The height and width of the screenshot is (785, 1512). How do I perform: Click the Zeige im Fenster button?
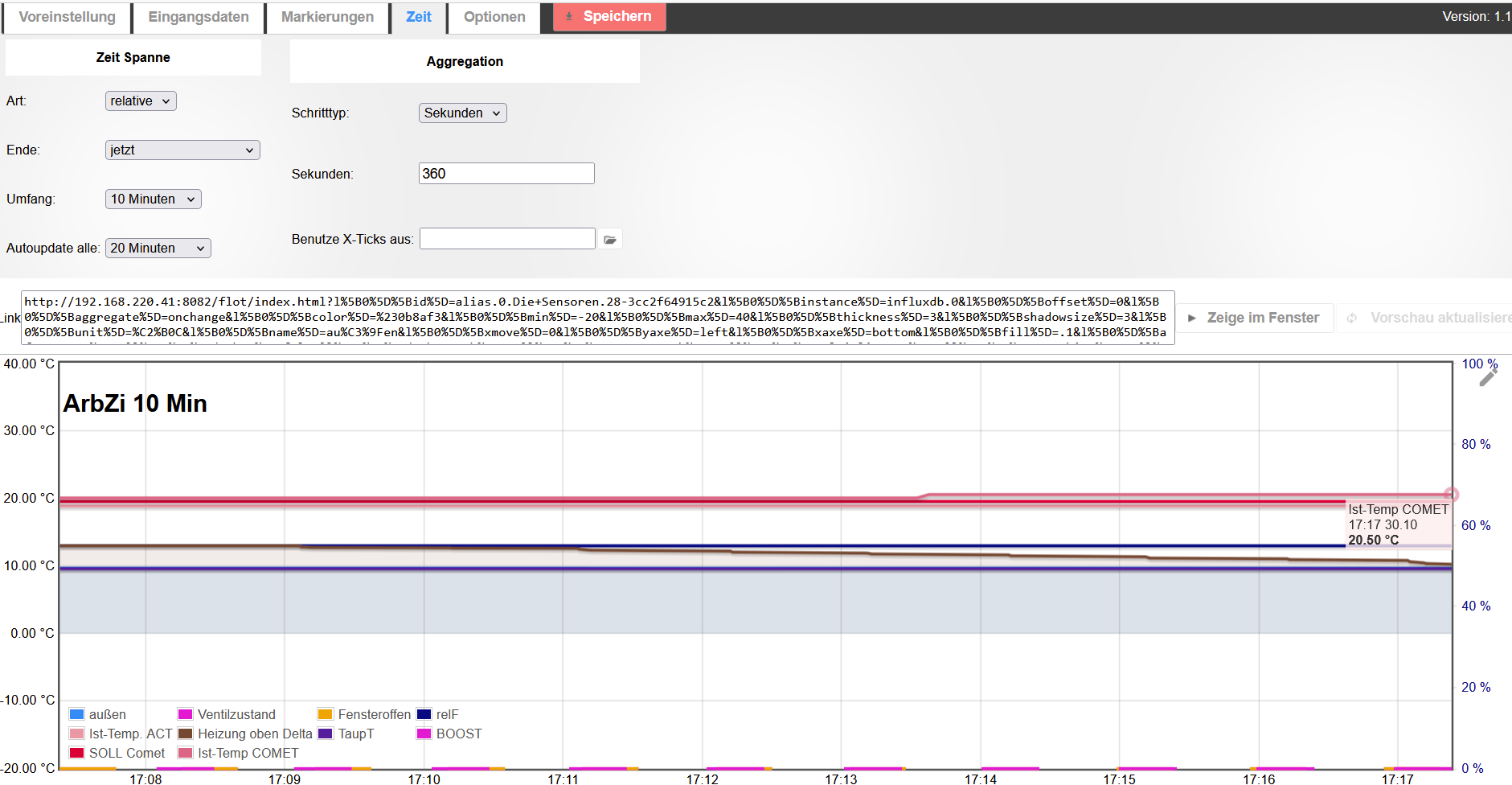click(x=1256, y=318)
